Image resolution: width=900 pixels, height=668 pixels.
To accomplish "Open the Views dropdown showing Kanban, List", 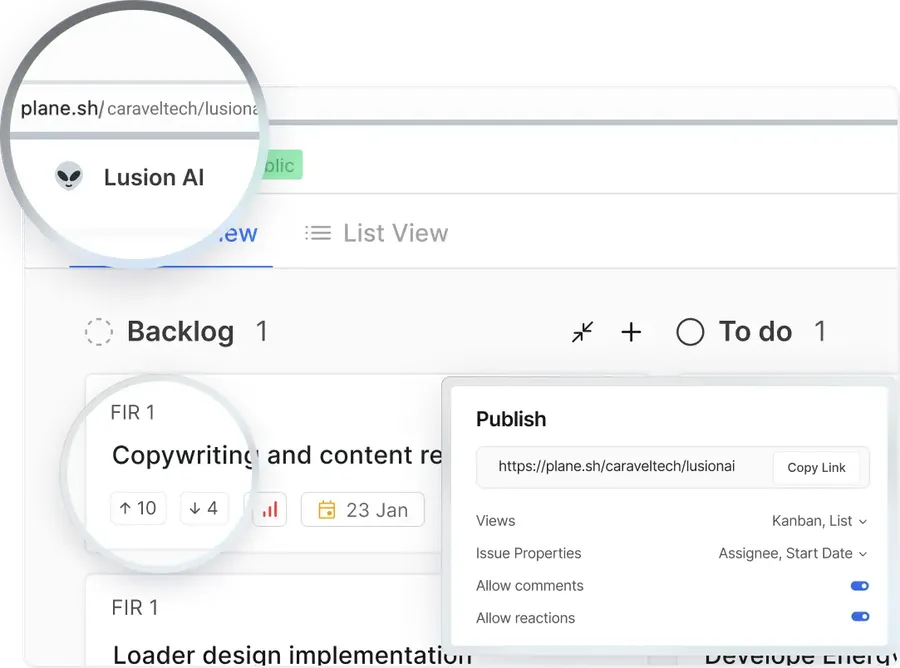I will (x=819, y=521).
